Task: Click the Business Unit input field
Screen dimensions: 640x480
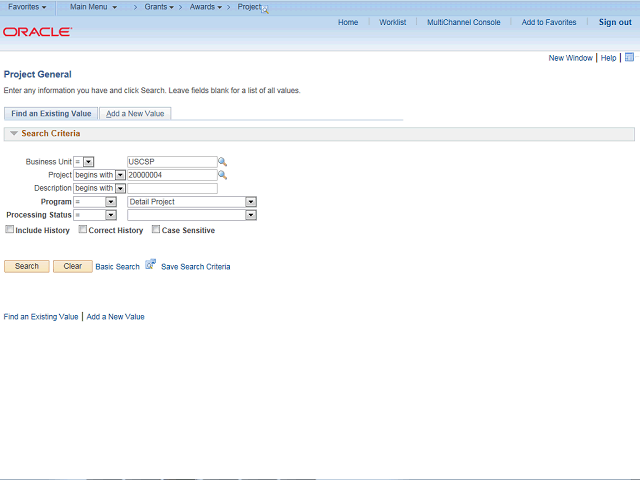Action: coord(172,162)
